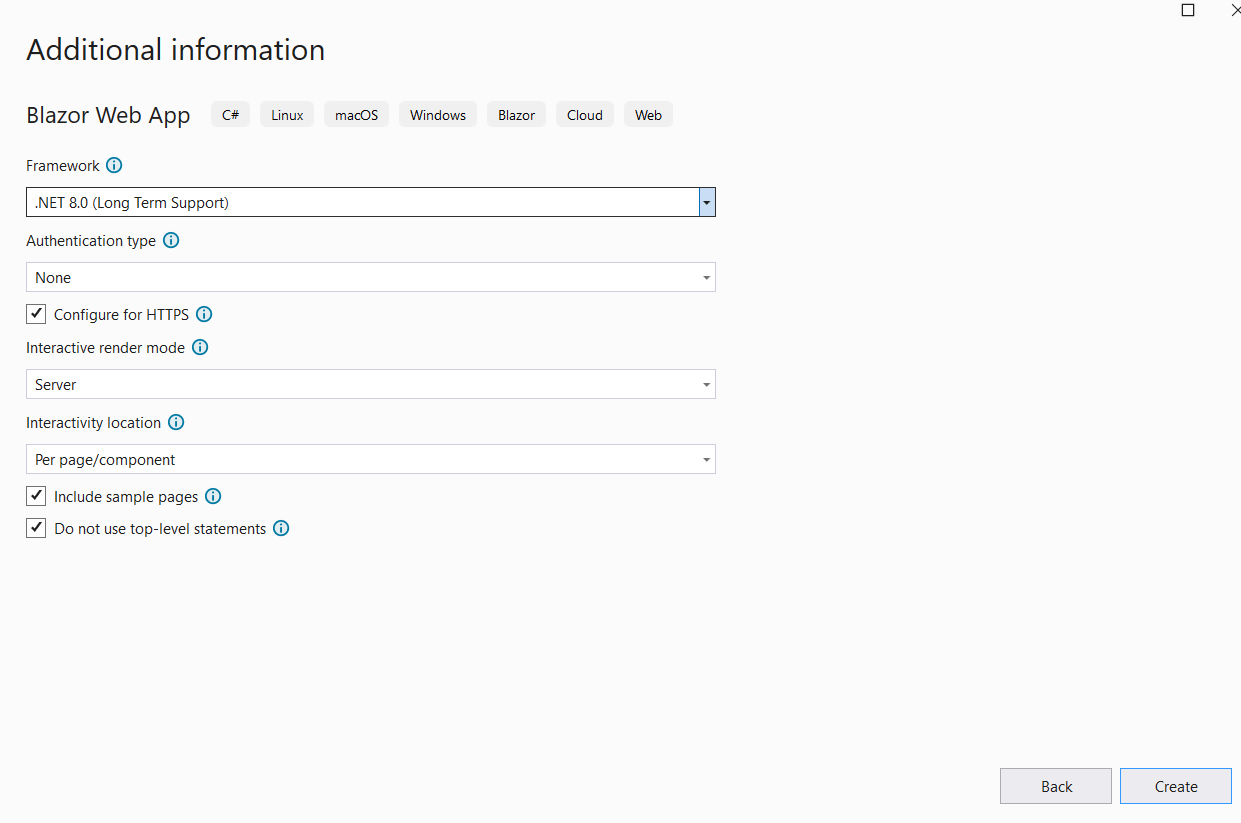This screenshot has width=1241, height=823.
Task: Click the Linux tag
Action: point(287,115)
